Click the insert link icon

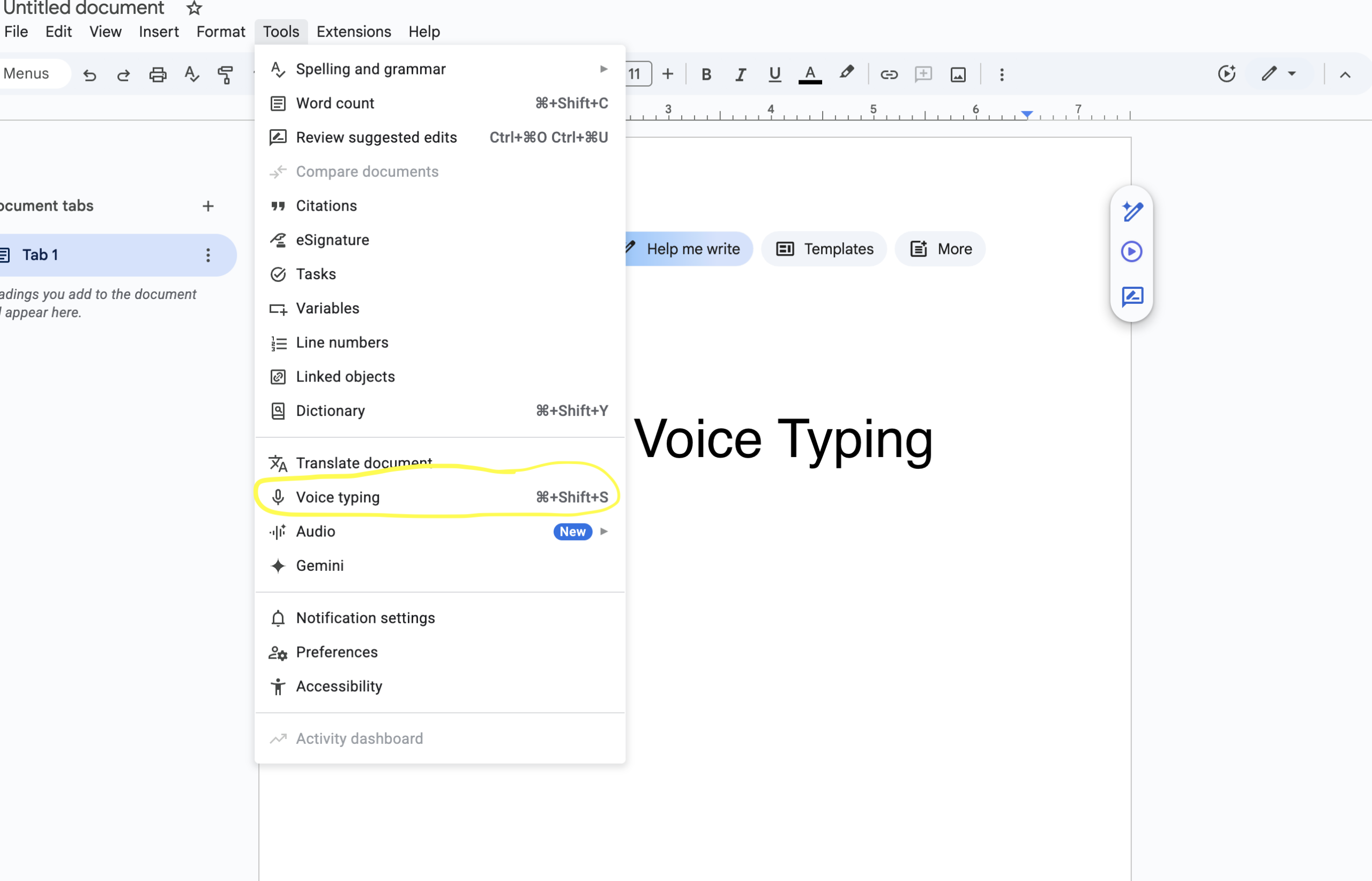point(889,74)
